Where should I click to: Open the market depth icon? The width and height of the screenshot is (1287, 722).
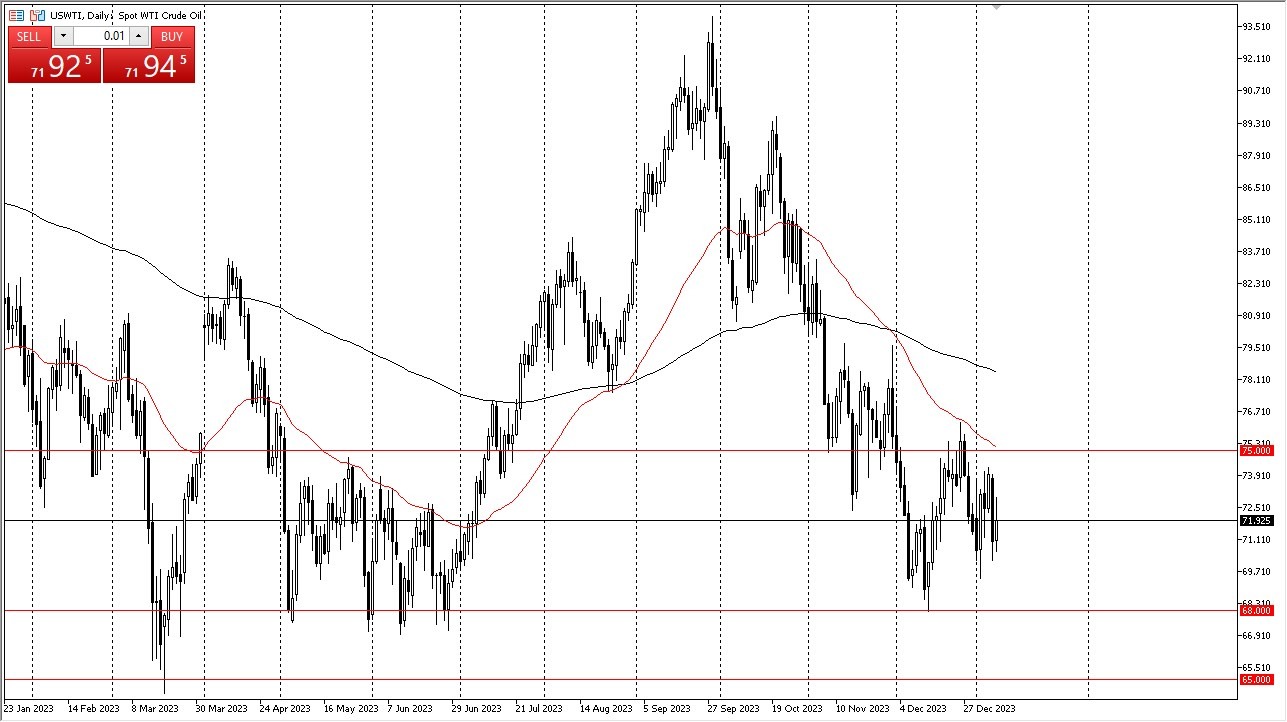click(16, 15)
